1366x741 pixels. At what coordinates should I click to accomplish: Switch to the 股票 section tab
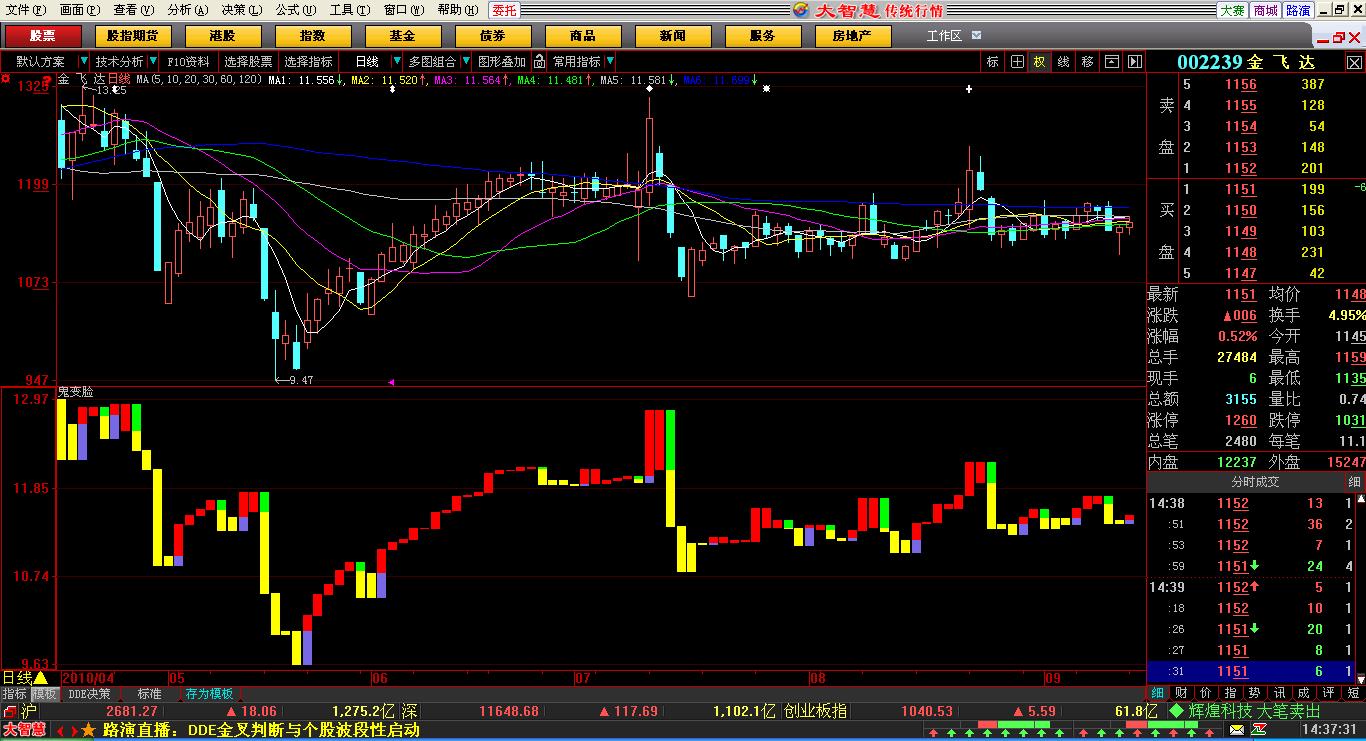pos(42,36)
